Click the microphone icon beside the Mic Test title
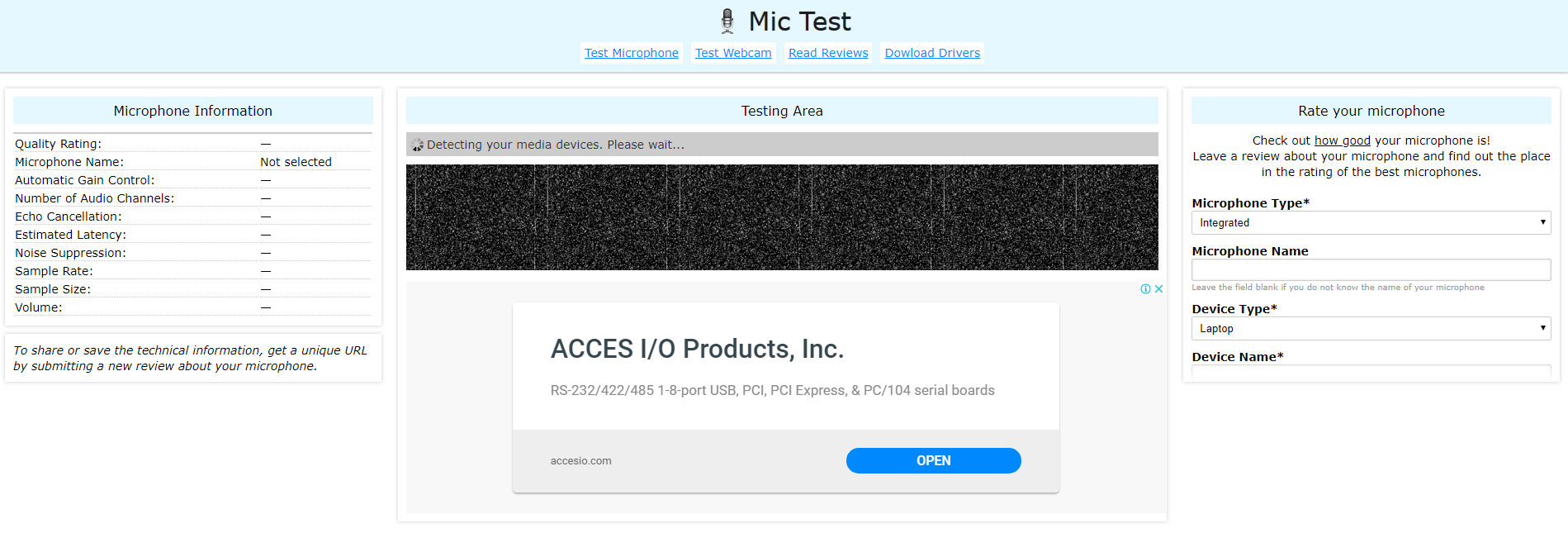Screen dimensions: 1568x533 coord(726,20)
